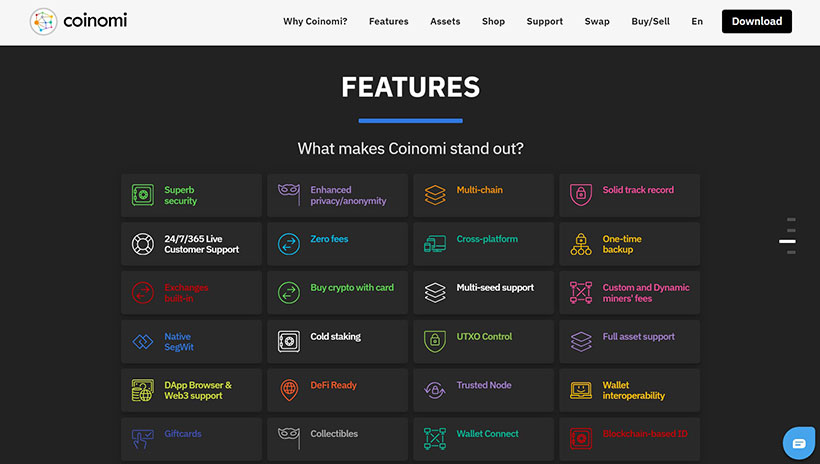
Task: Click the Full asset support layers icon
Action: [x=581, y=342]
